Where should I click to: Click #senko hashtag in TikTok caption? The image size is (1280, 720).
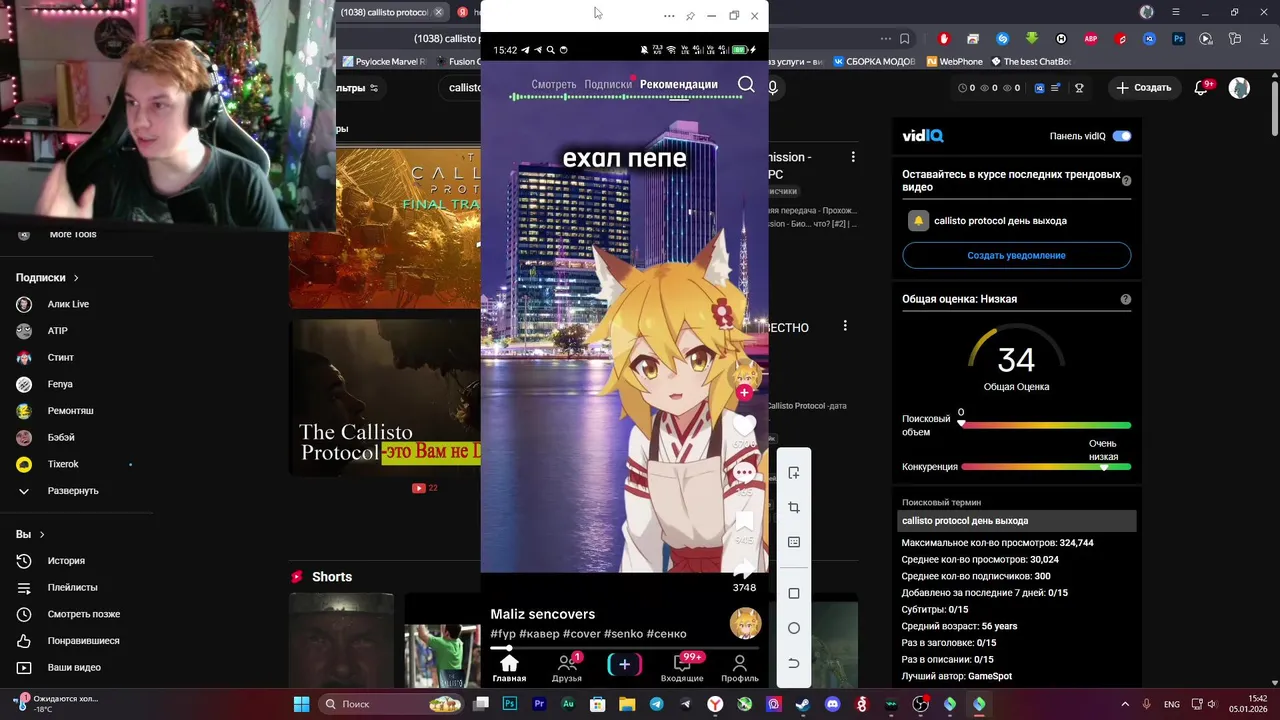pos(623,634)
